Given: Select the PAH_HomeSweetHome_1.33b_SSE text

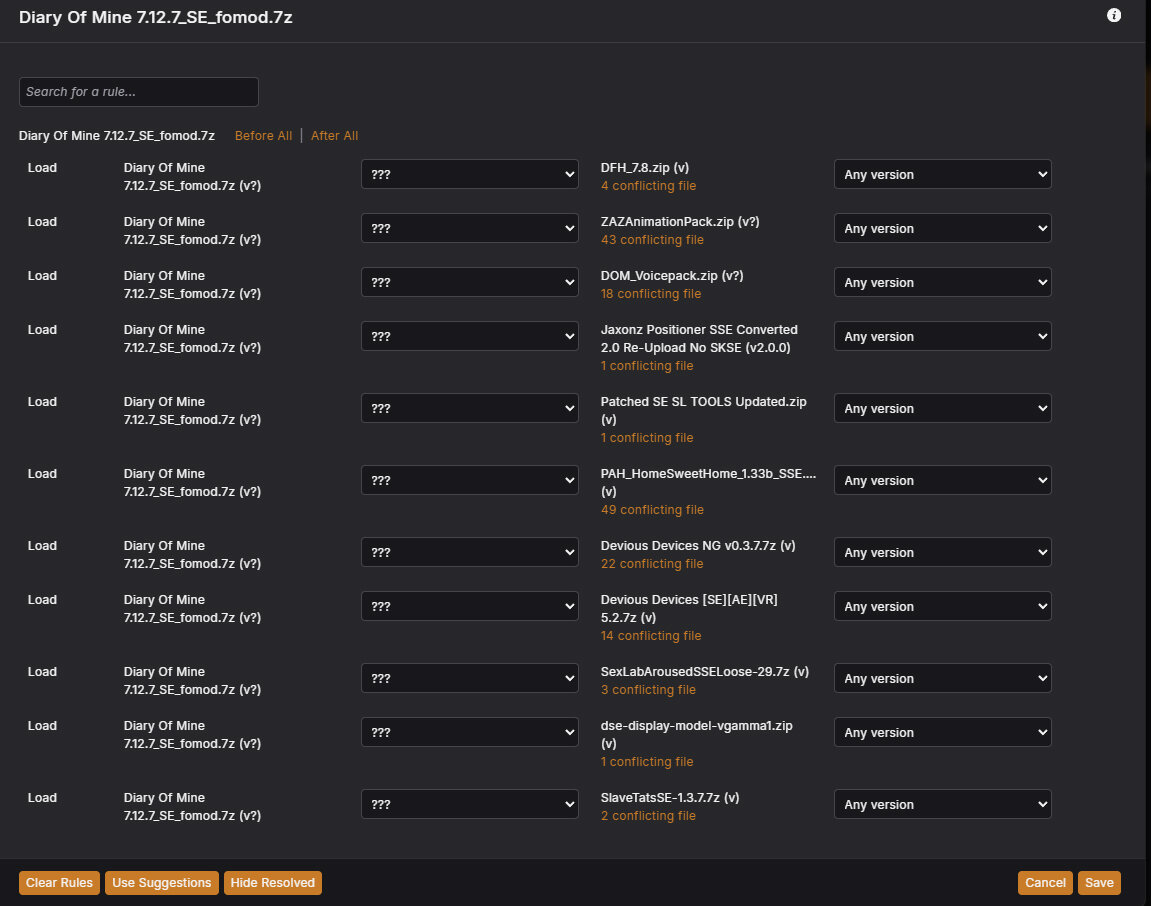Looking at the screenshot, I should tap(708, 474).
